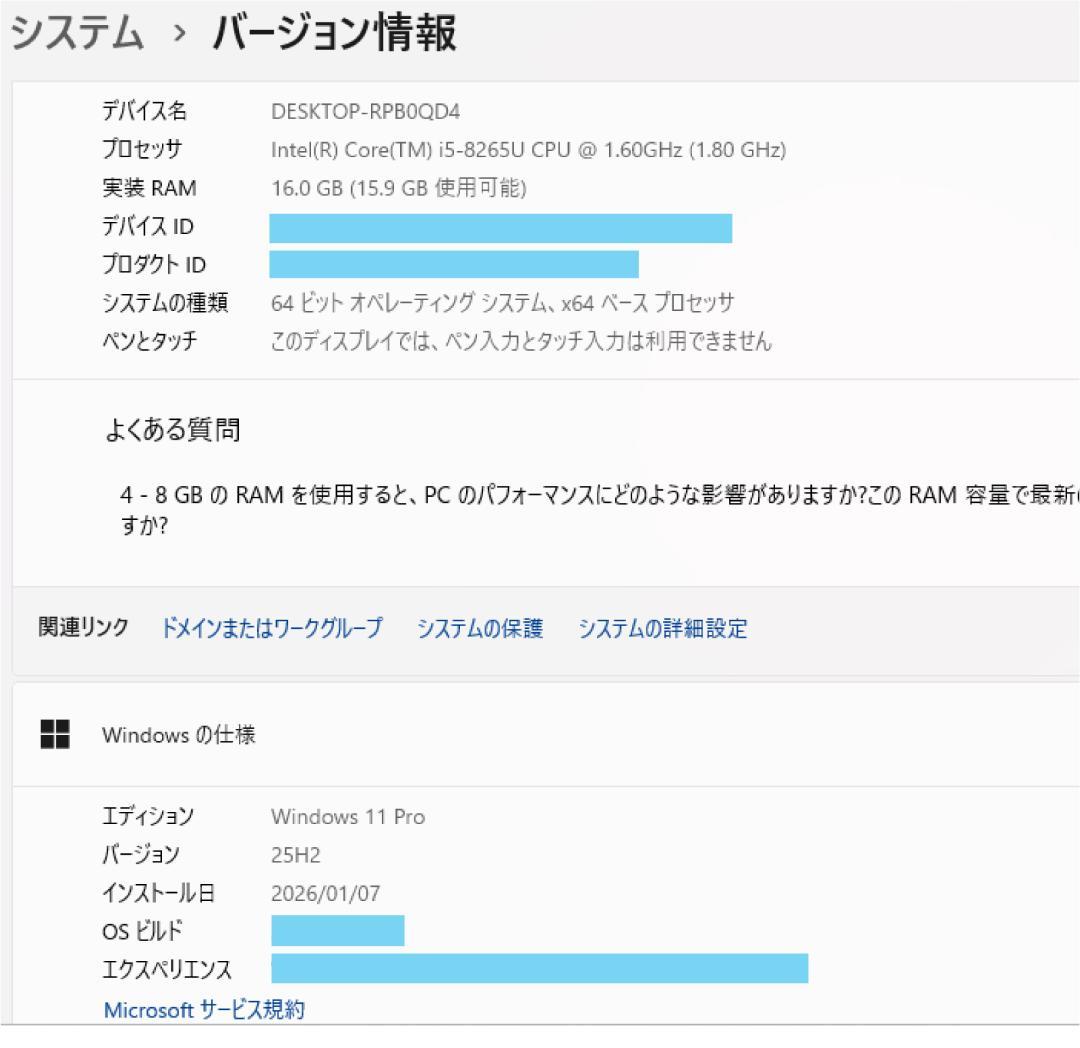The width and height of the screenshot is (1080, 1048).
Task: Click the Windows logo icon beside Windows の仕様
Action: pos(54,734)
